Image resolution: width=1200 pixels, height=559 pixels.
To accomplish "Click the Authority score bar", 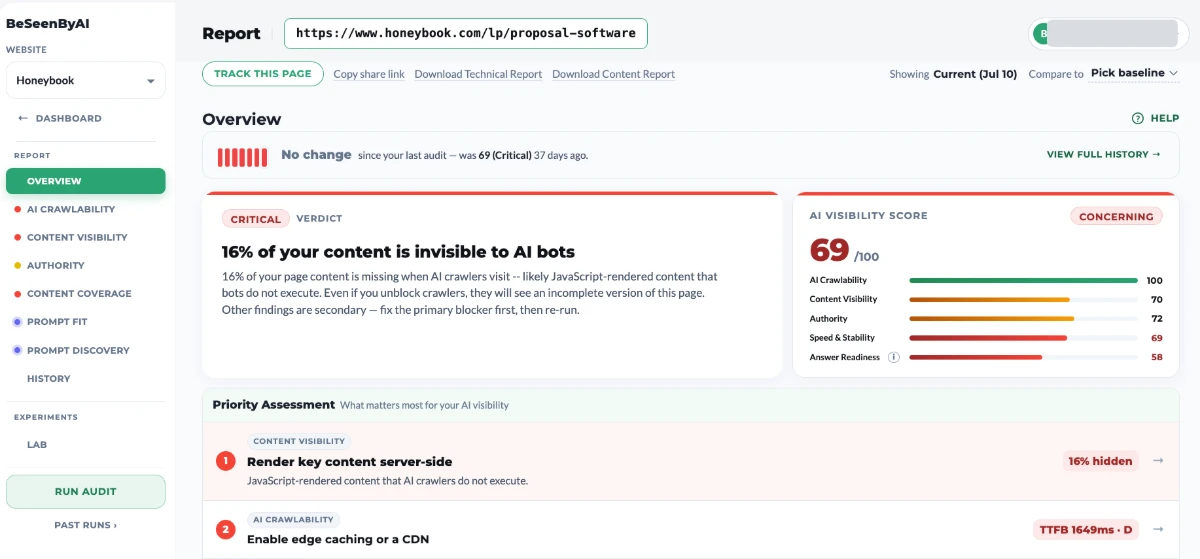I will pyautogui.click(x=1023, y=319).
